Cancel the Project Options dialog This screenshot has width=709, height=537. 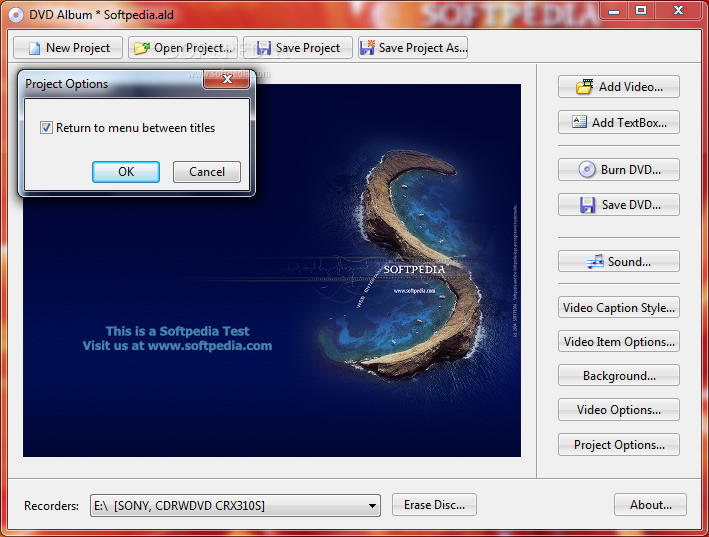207,172
